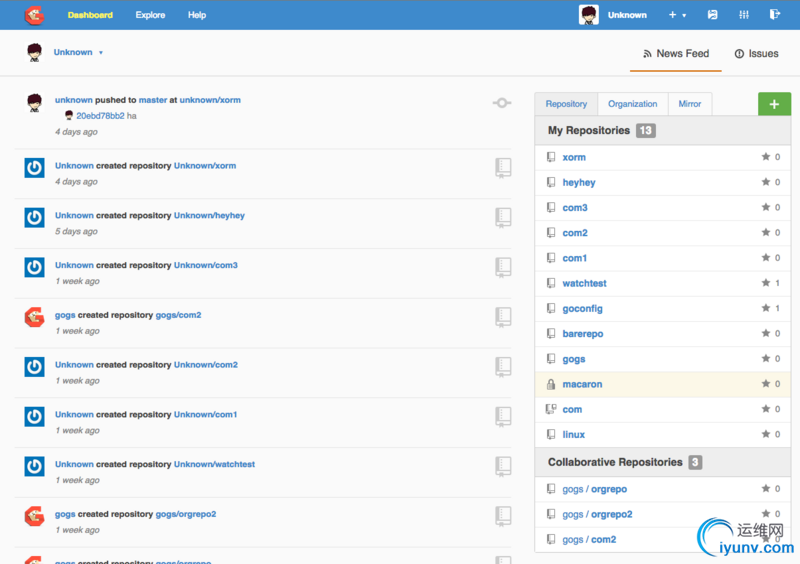Open the Issues tab
Viewport: 800px width, 564px height.
[x=756, y=54]
